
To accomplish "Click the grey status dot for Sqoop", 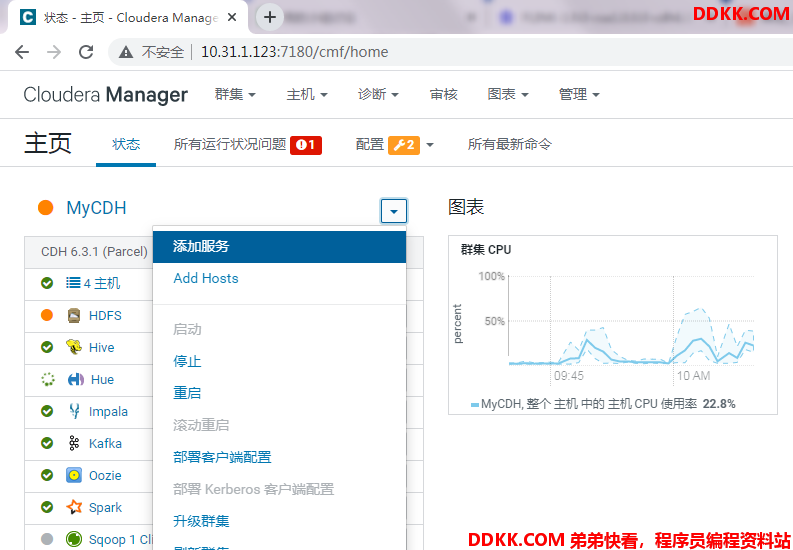I will click(47, 539).
